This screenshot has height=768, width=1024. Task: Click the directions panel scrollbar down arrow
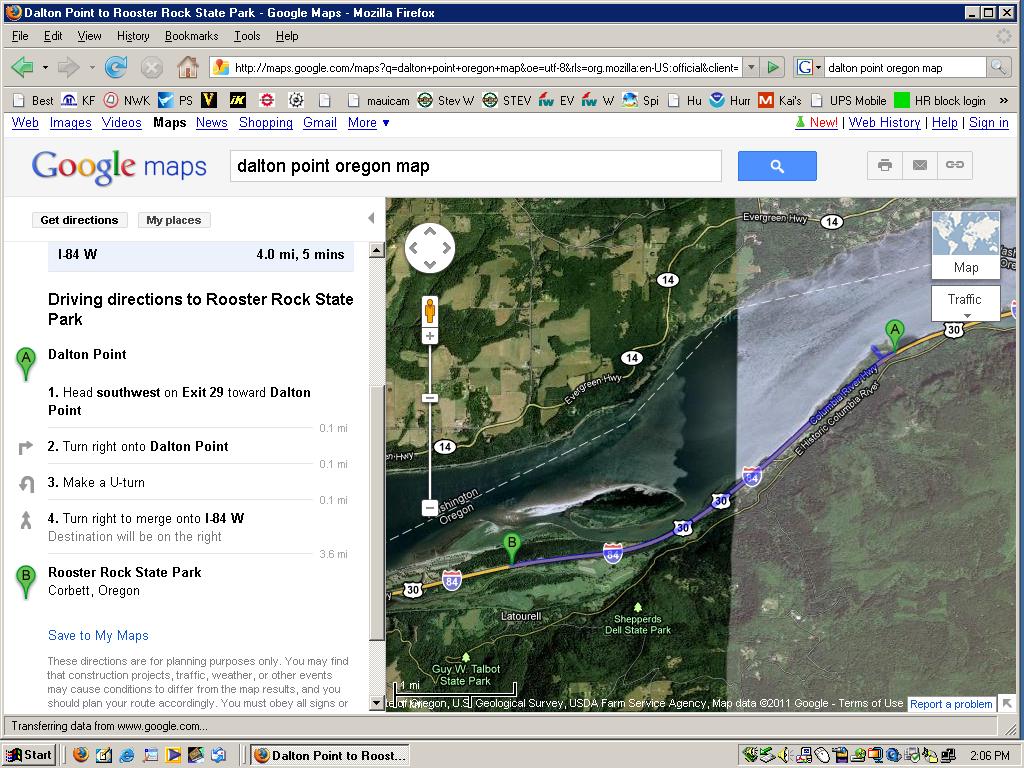pyautogui.click(x=377, y=703)
